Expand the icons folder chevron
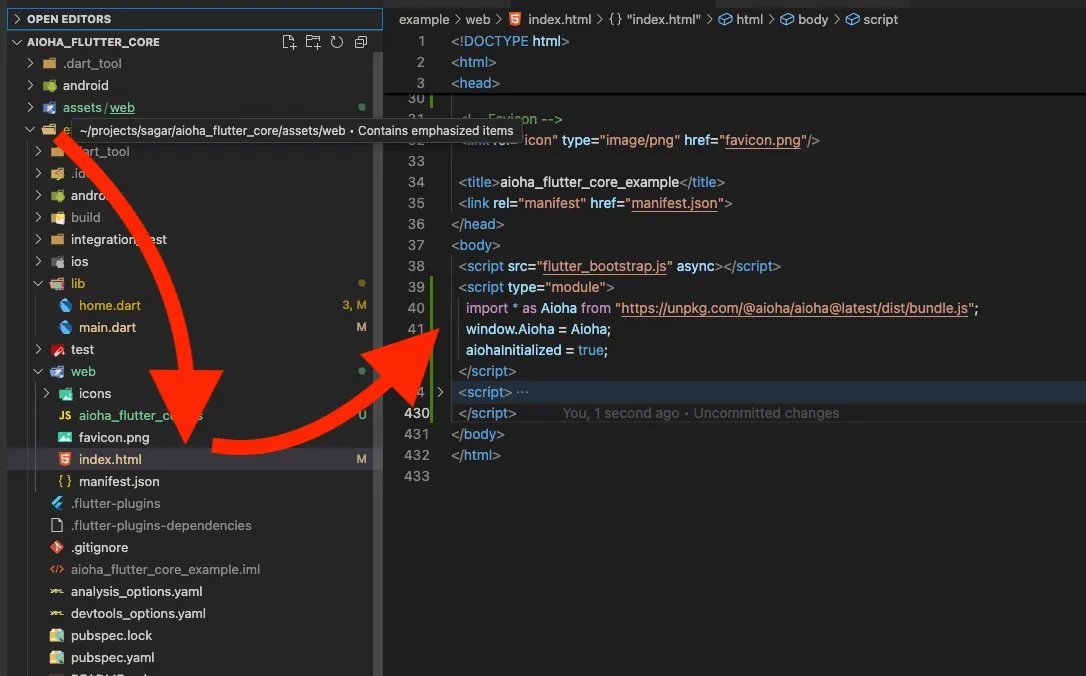This screenshot has height=676, width=1086. (46, 393)
